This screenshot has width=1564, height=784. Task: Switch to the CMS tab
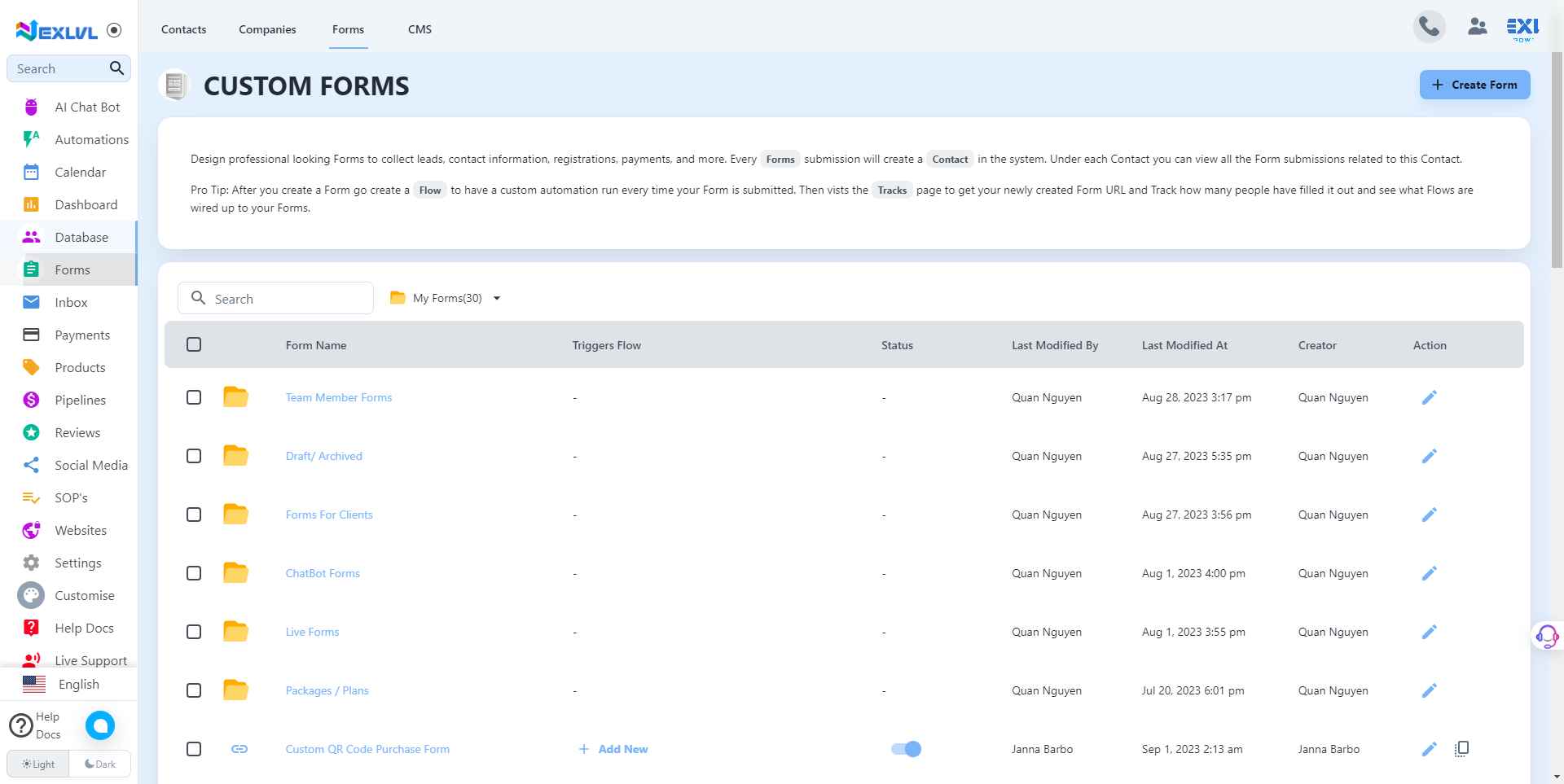pos(420,29)
